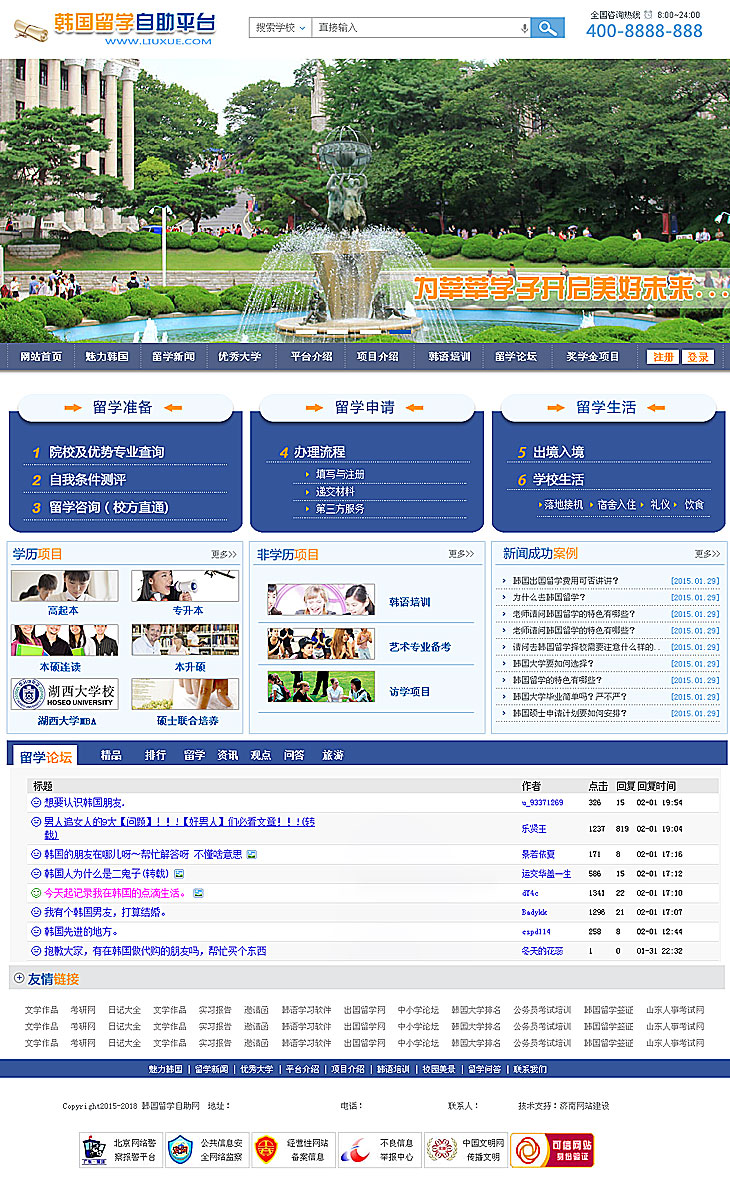The width and height of the screenshot is (730, 1187).
Task: Click the orange 注册 button
Action: point(662,357)
